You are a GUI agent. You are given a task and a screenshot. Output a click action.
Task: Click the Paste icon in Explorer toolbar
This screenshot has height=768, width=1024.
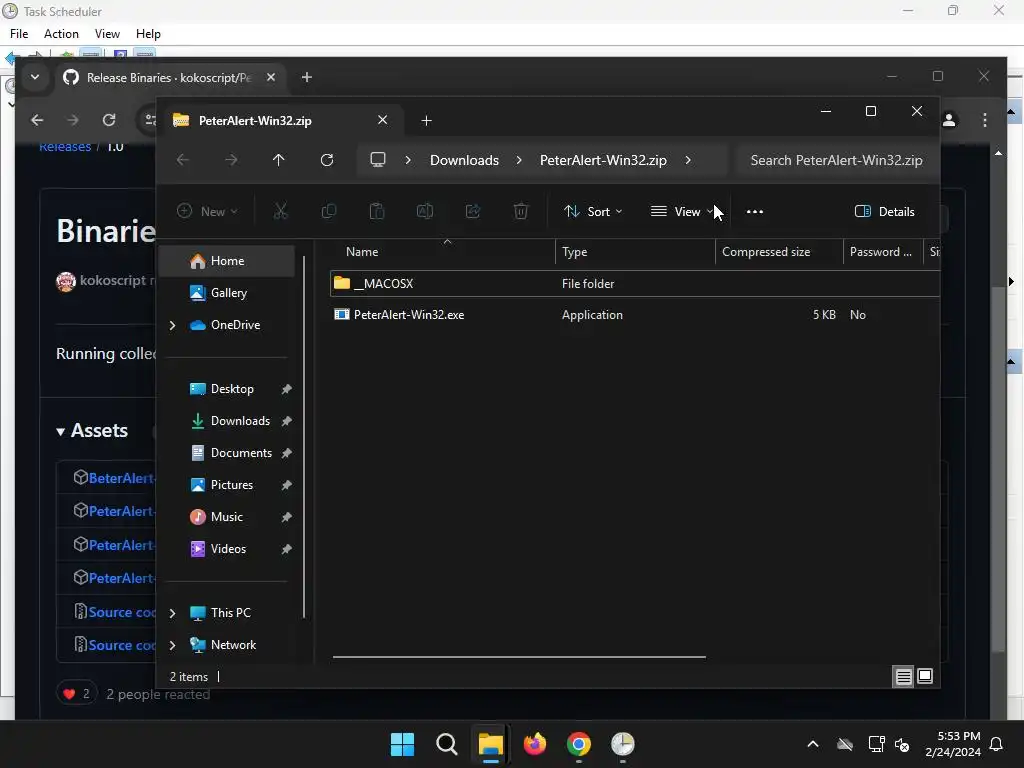pyautogui.click(x=377, y=211)
